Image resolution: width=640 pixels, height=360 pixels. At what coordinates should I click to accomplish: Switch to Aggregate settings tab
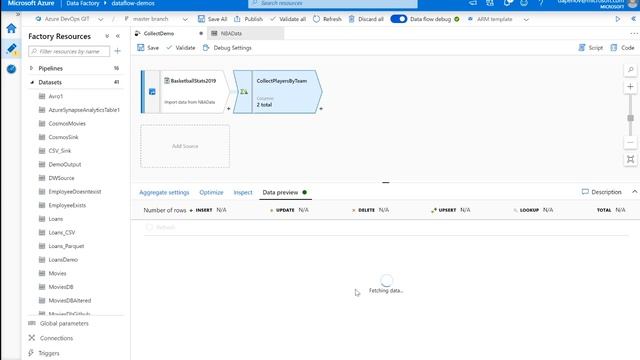coord(164,192)
